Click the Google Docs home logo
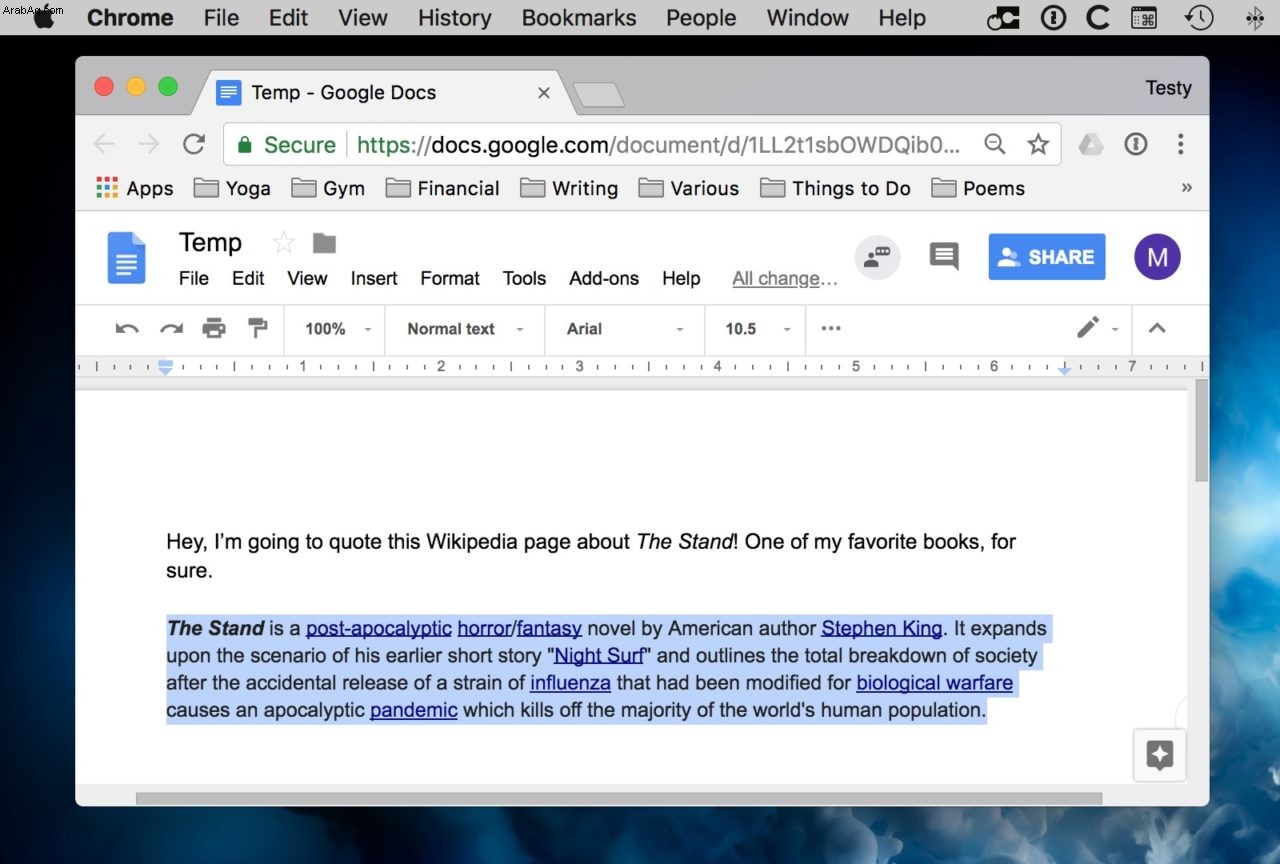The height and width of the screenshot is (864, 1280). (x=127, y=258)
